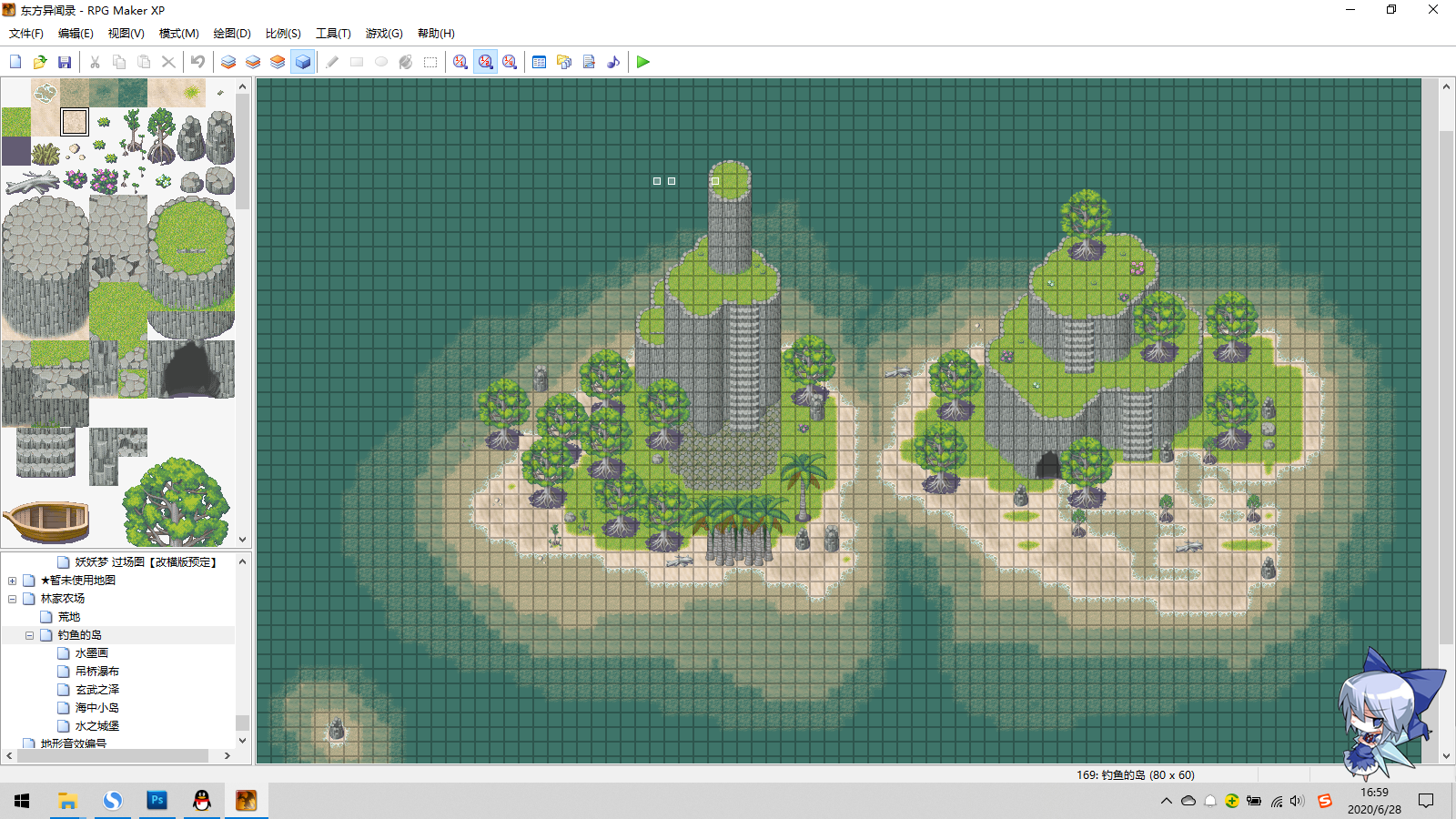Open the QQ penguin app in the taskbar
The width and height of the screenshot is (1456, 819).
point(202,801)
